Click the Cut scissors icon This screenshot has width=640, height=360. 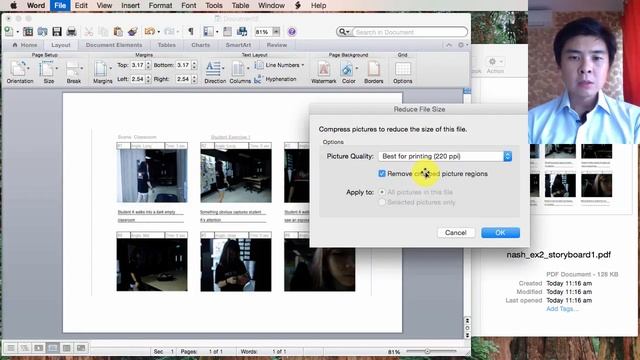tap(89, 31)
